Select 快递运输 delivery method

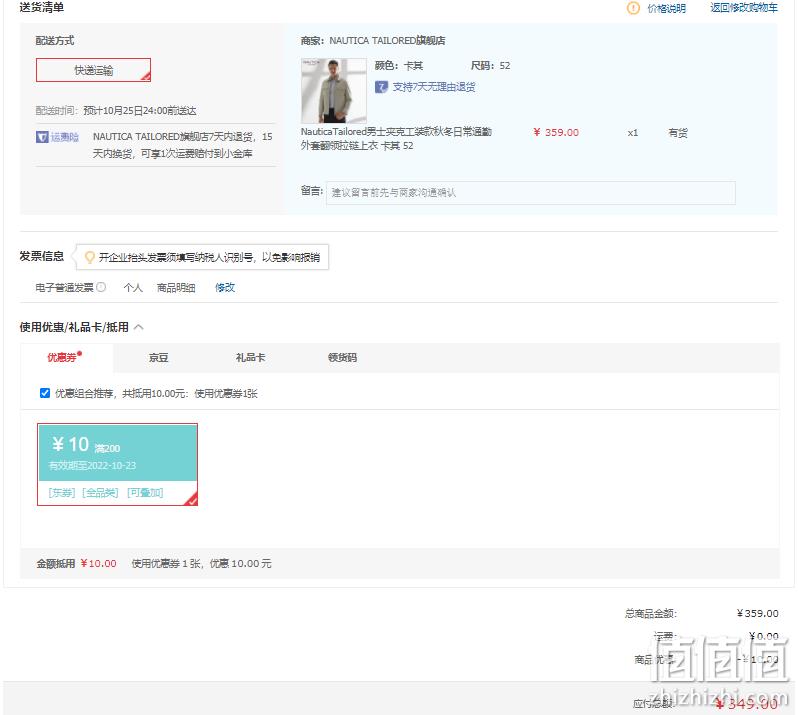tap(94, 70)
